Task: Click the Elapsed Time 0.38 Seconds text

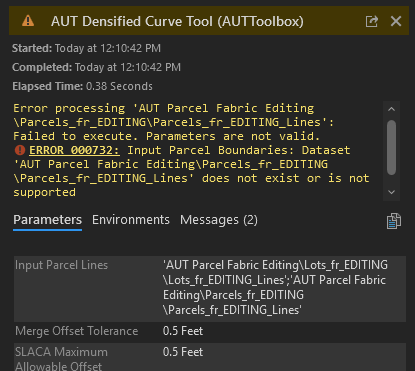Action: click(82, 86)
